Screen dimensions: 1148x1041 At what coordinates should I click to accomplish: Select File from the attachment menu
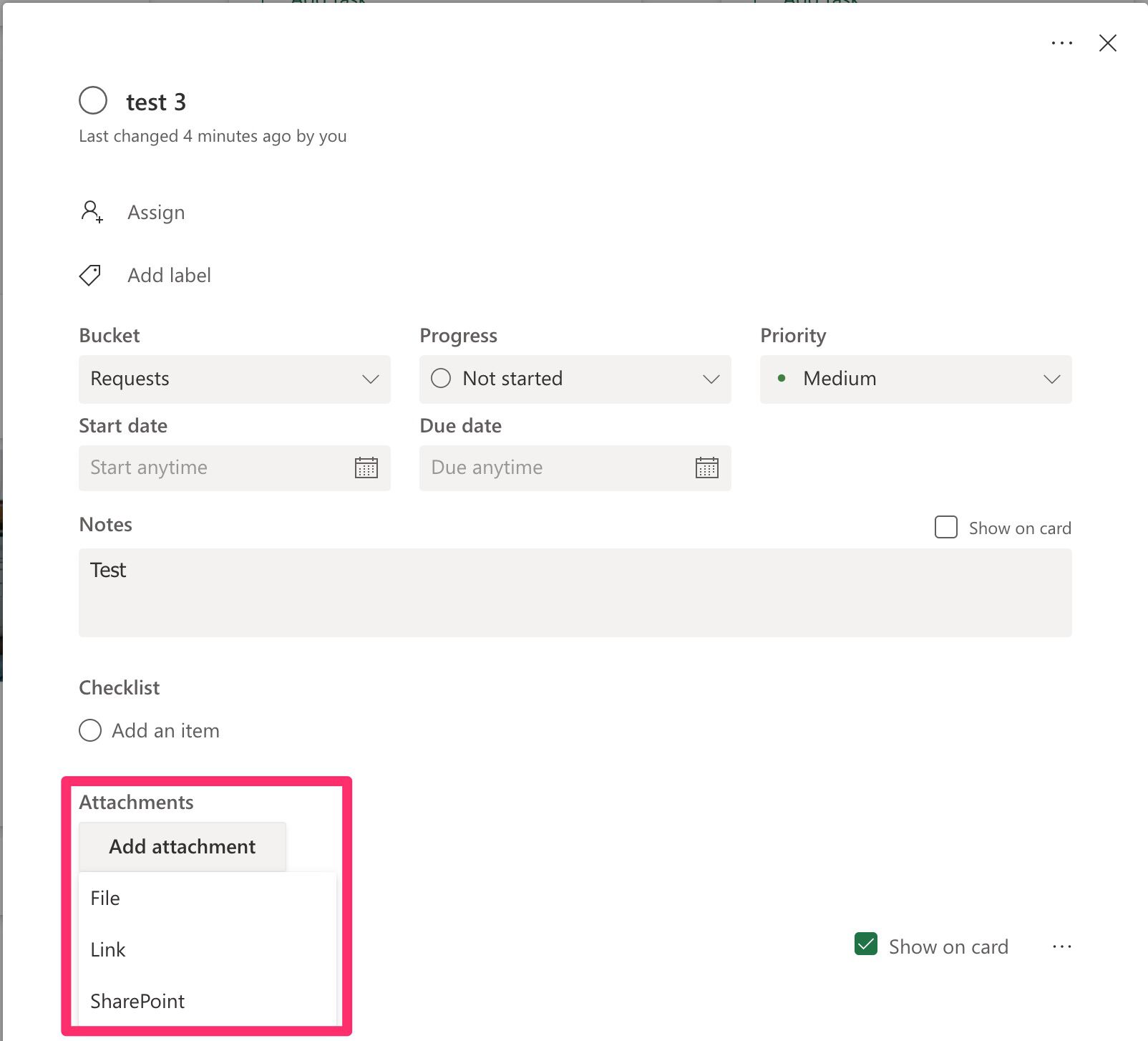click(x=105, y=898)
